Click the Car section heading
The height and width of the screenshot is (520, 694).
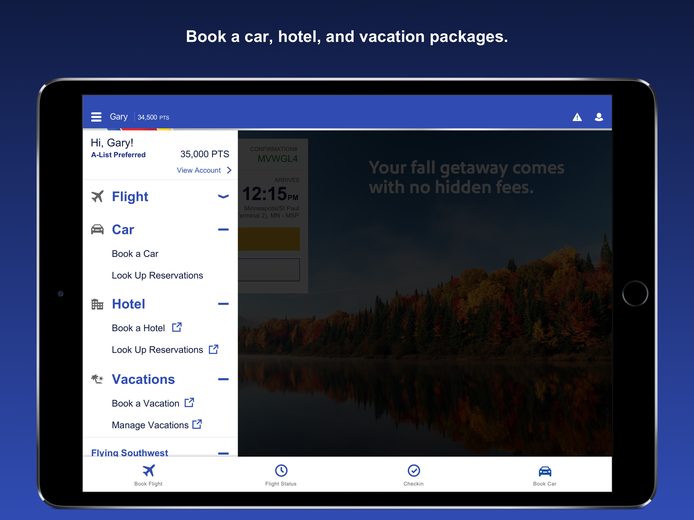(x=123, y=229)
